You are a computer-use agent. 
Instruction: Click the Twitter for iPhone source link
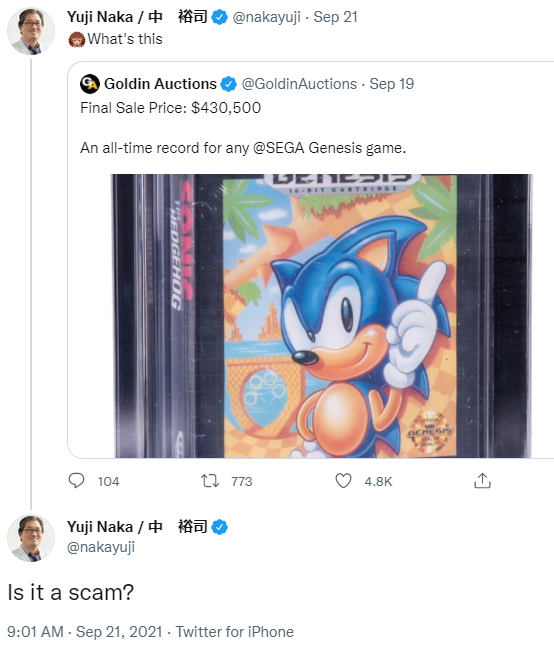coord(235,632)
